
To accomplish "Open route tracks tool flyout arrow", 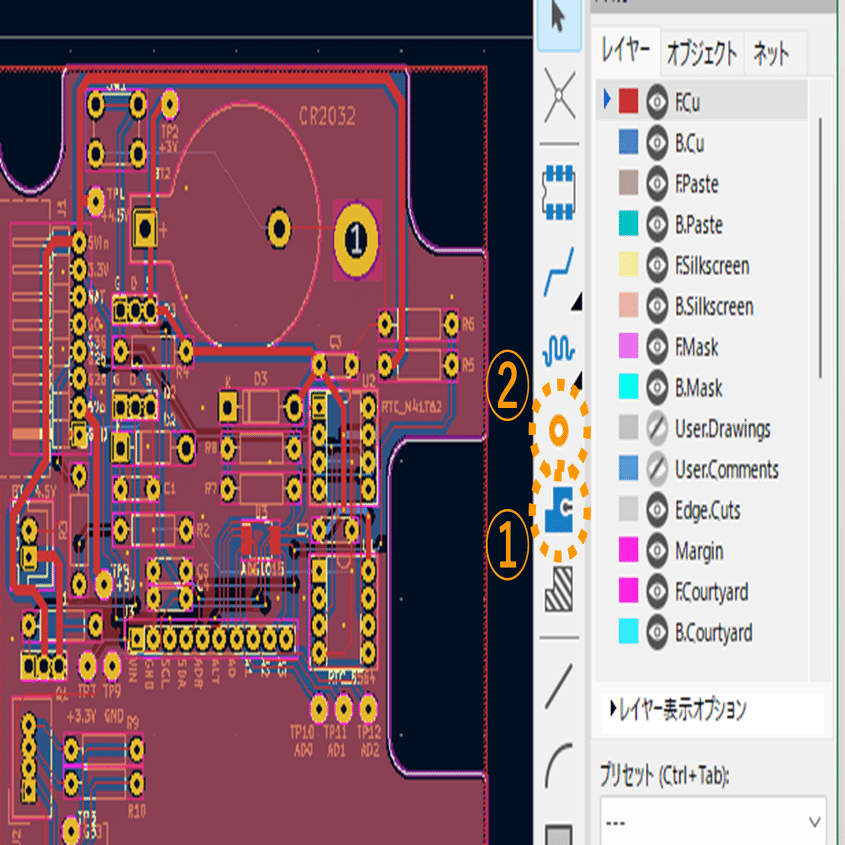I will (577, 302).
